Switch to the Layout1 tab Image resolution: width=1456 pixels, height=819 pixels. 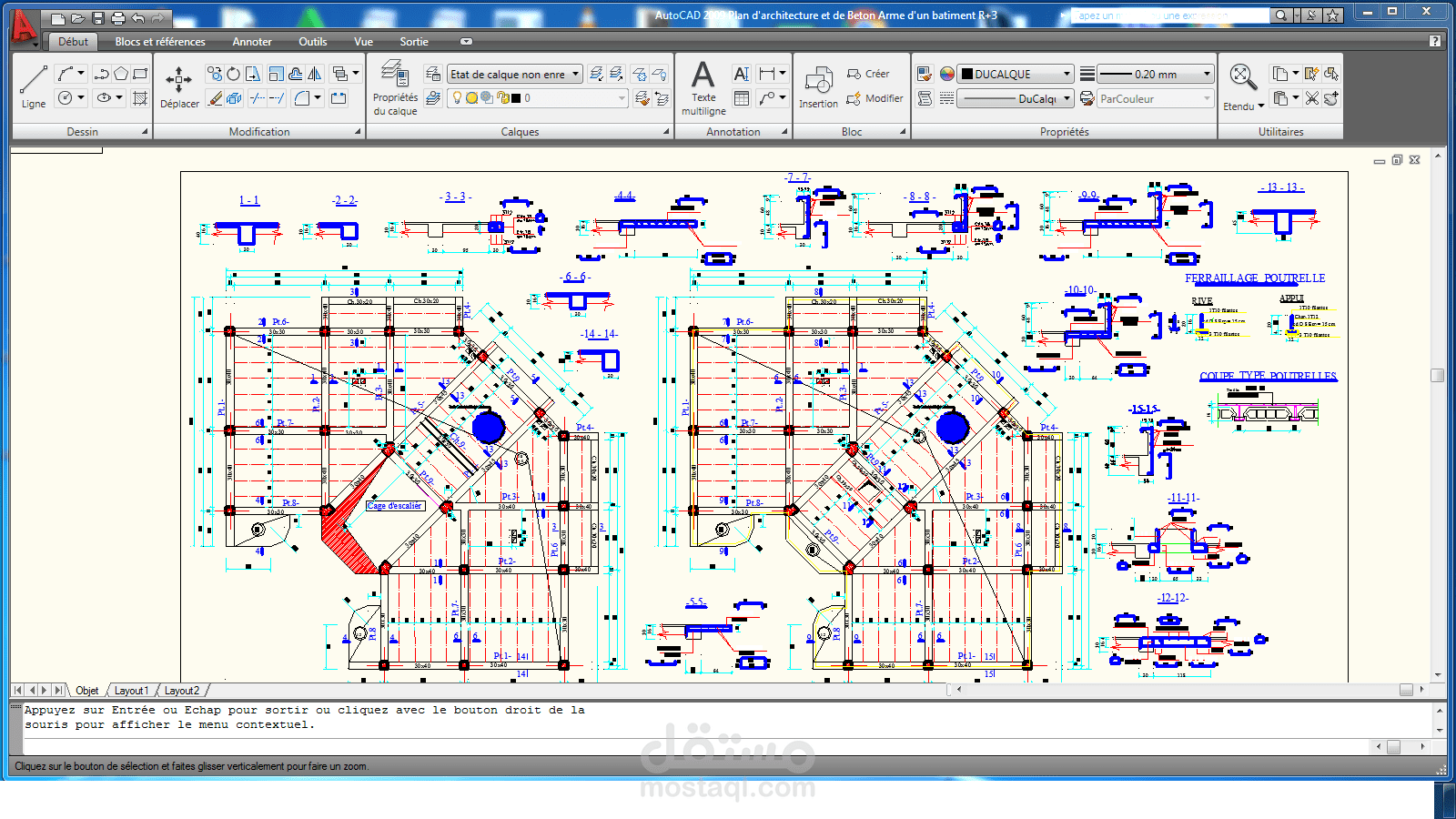click(131, 691)
